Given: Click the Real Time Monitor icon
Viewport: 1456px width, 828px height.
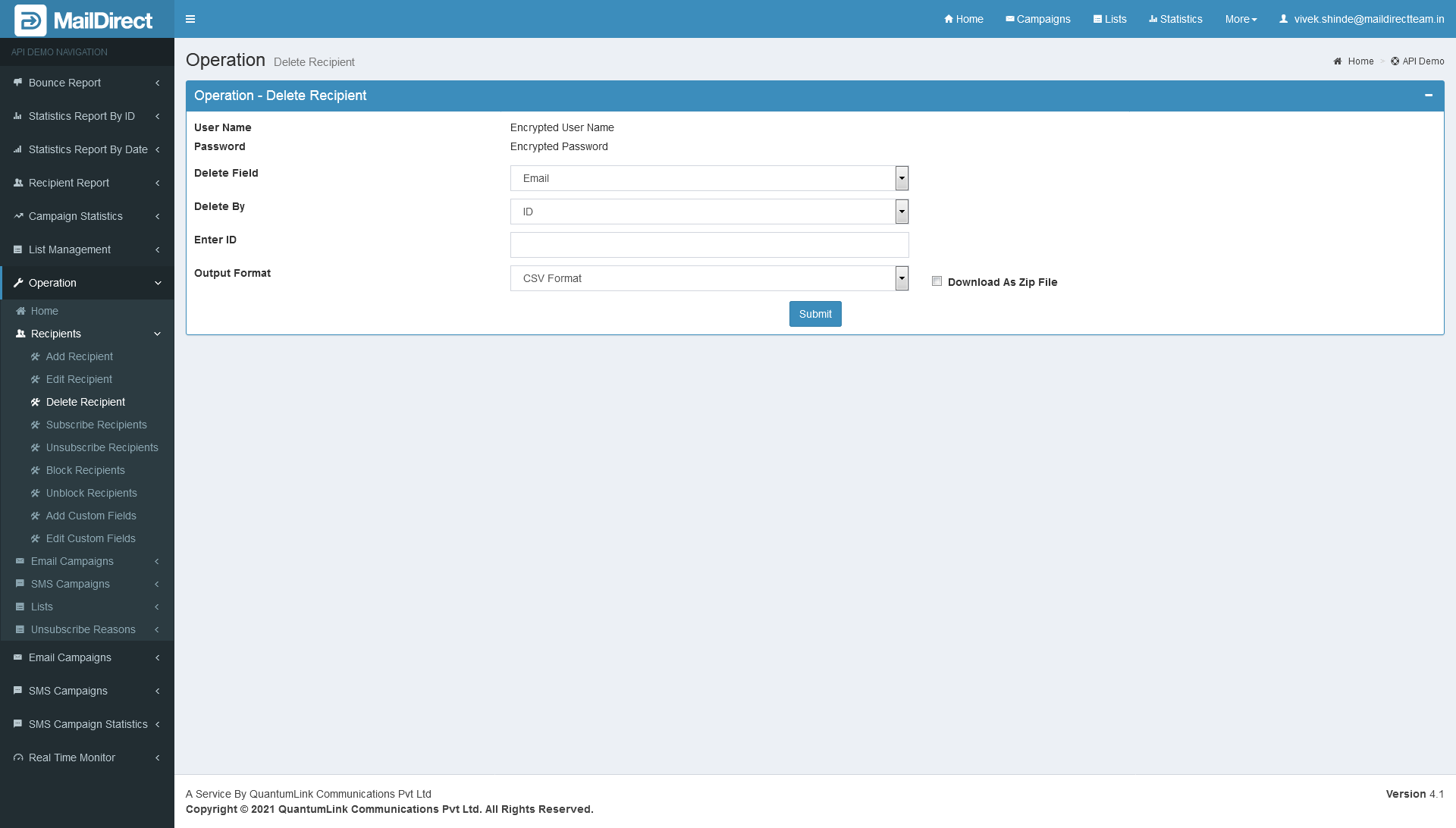Looking at the screenshot, I should coord(17,757).
